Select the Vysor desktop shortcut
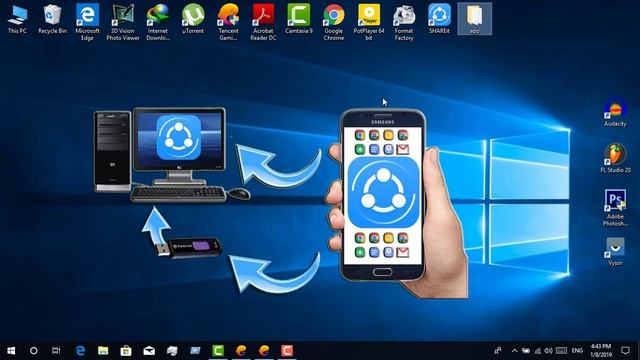The image size is (640, 360). point(615,252)
